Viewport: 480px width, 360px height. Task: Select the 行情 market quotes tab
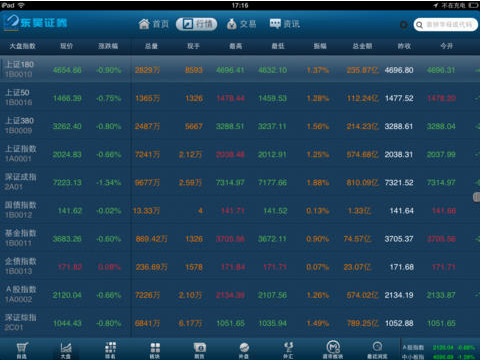(x=197, y=24)
